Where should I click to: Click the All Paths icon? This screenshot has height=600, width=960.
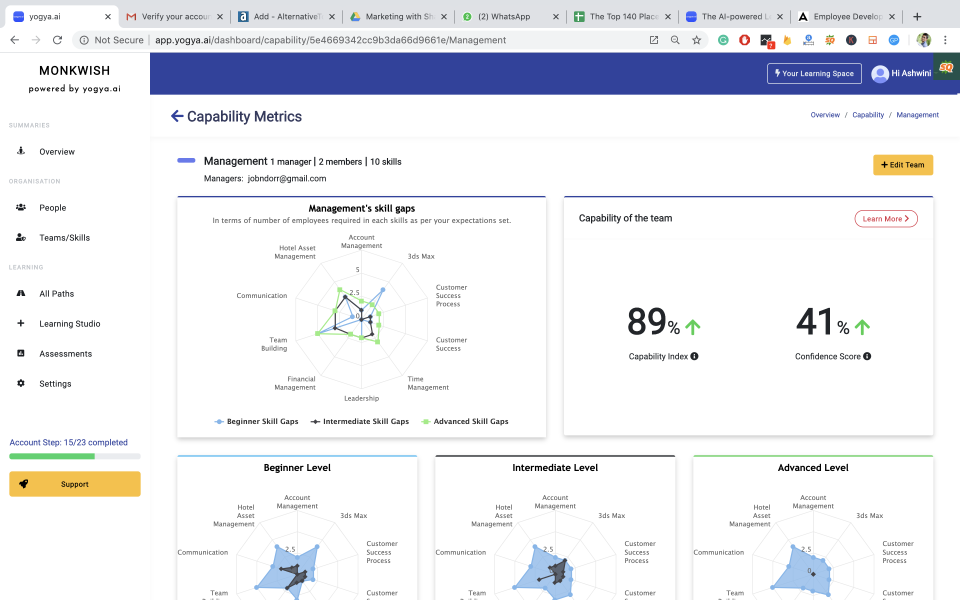tap(21, 294)
